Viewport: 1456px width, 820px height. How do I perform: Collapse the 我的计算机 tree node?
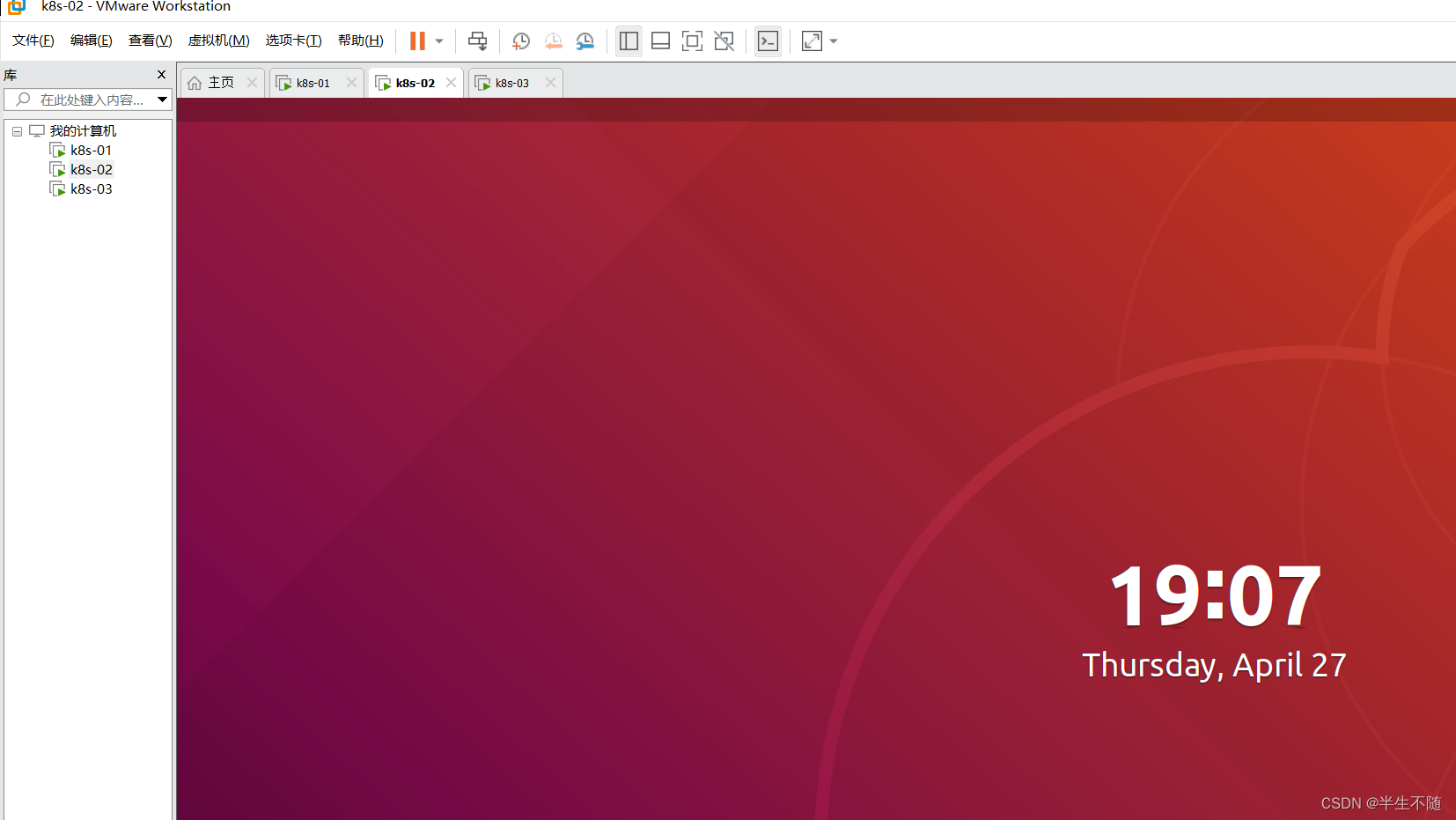(17, 131)
